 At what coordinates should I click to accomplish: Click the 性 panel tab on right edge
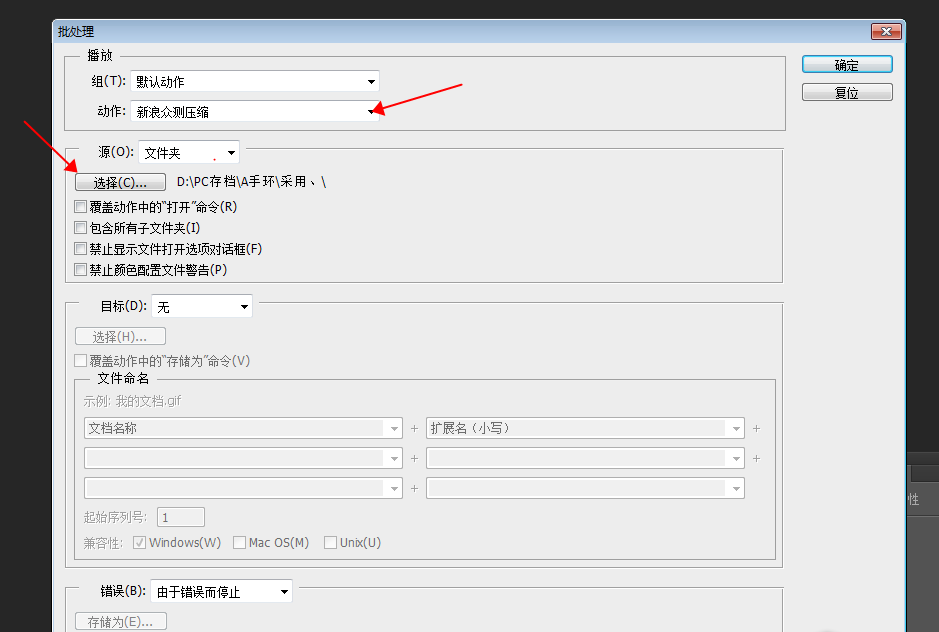click(x=916, y=498)
